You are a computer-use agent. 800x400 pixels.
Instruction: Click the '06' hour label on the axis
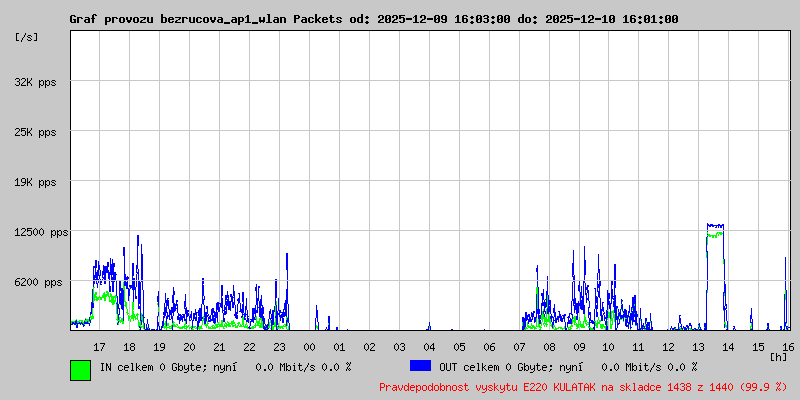[x=489, y=347]
